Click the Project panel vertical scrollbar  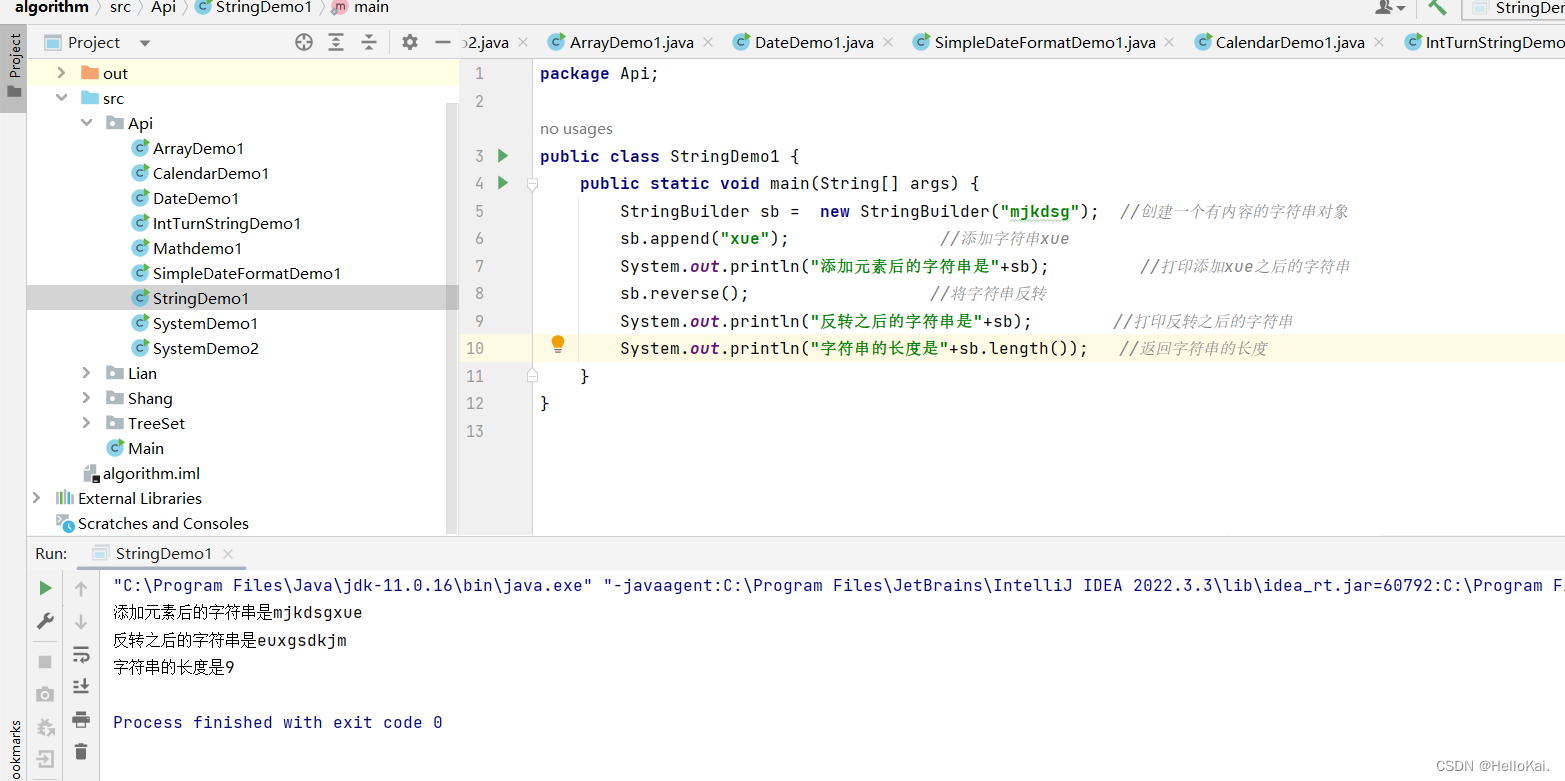point(452,317)
